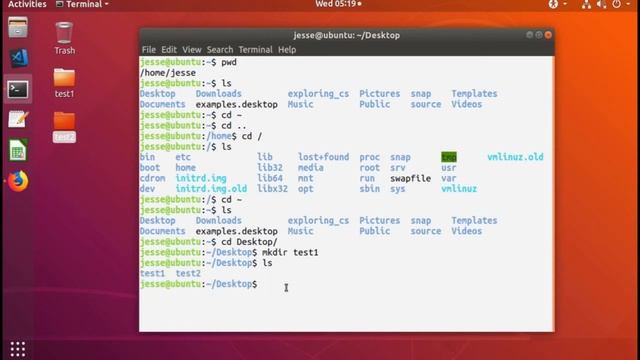Screen dimensions: 640x360
Task: Click the test2 entry in the last ls output
Action: pos(188,273)
